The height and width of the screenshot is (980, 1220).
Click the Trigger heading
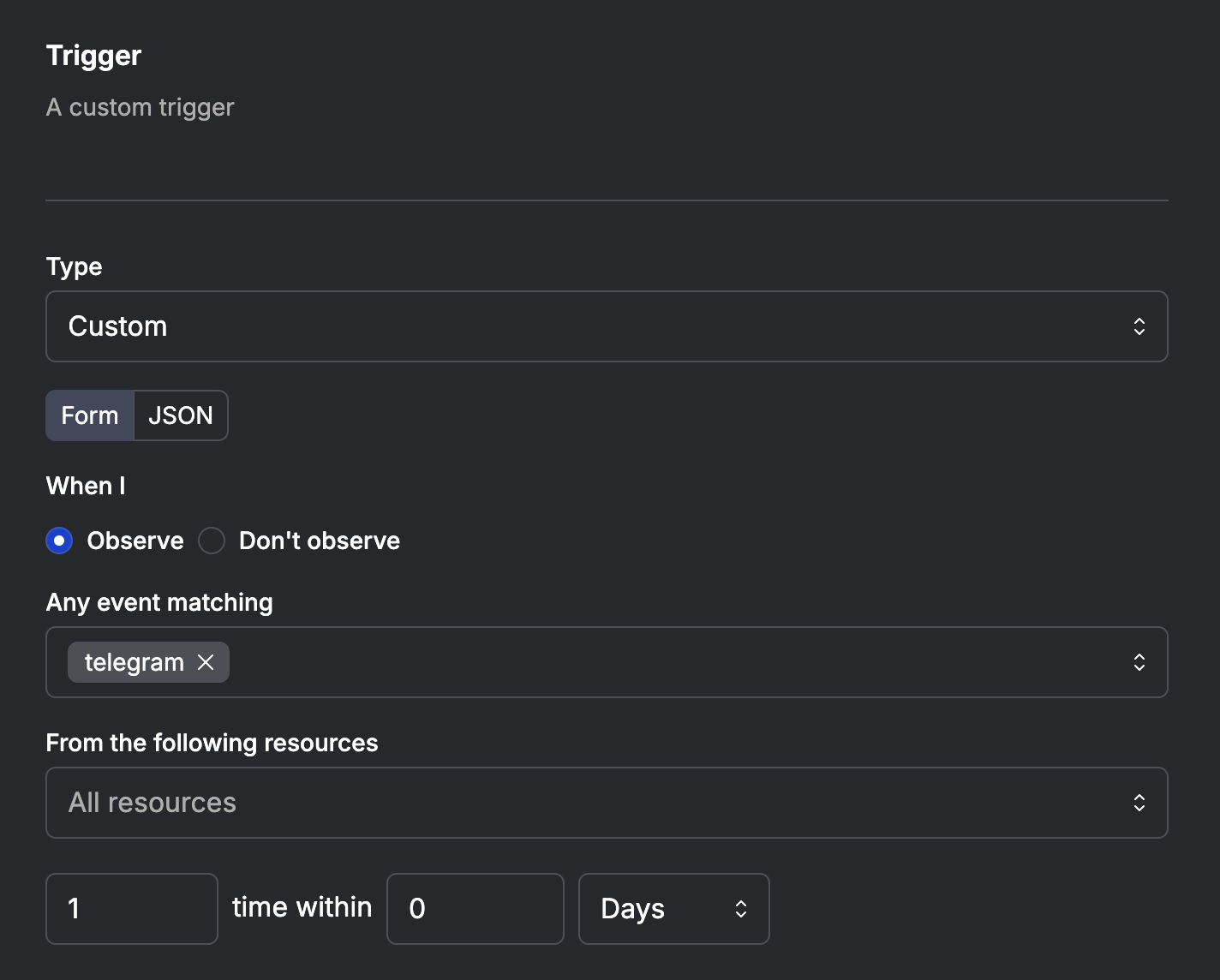(x=93, y=56)
